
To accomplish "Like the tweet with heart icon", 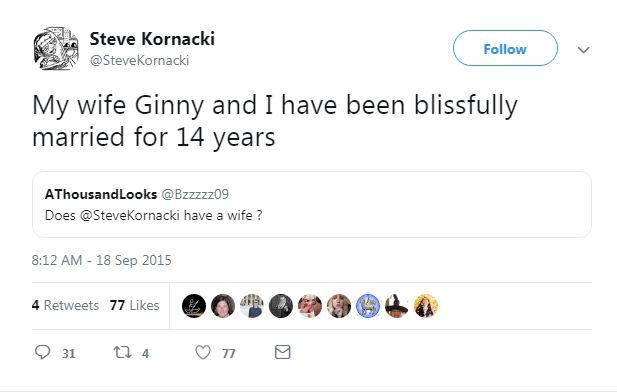I will tap(203, 352).
